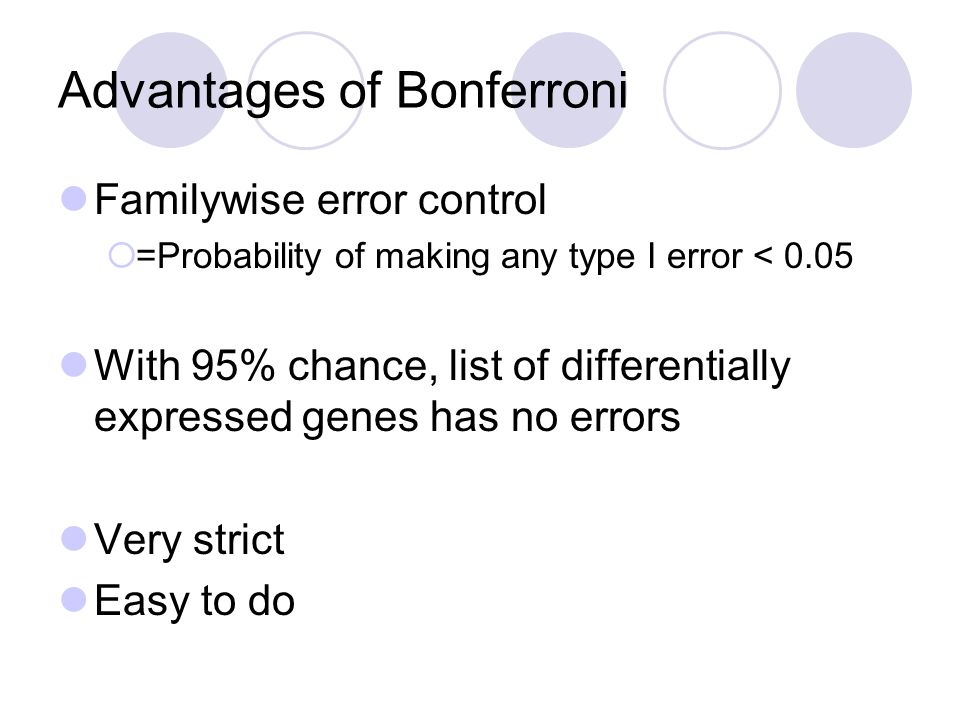
Task: Click the slide title Advantages of Bonferroni
Action: point(343,91)
